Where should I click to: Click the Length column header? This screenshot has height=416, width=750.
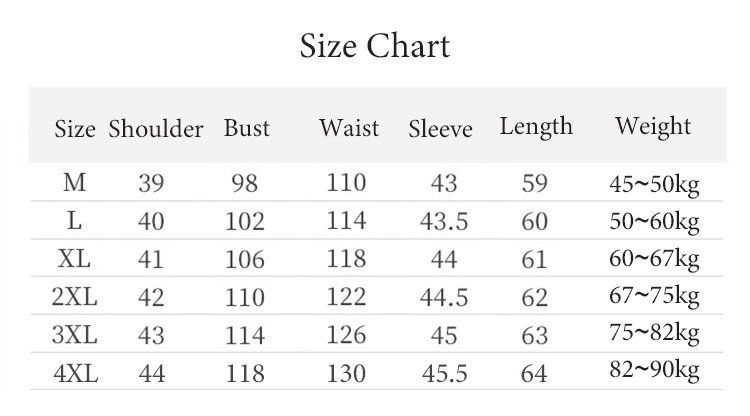click(x=536, y=127)
